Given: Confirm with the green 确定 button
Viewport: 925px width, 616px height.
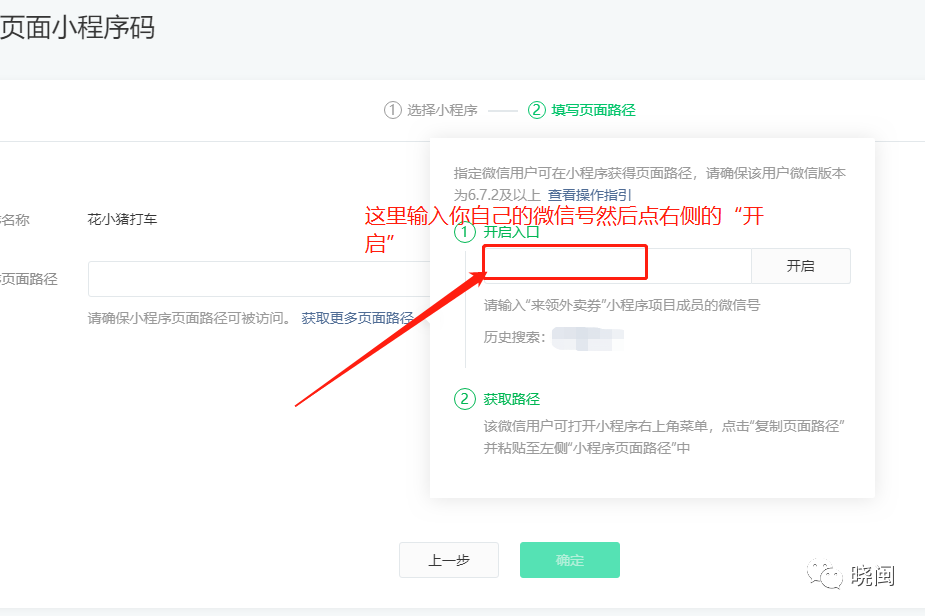Looking at the screenshot, I should (569, 560).
